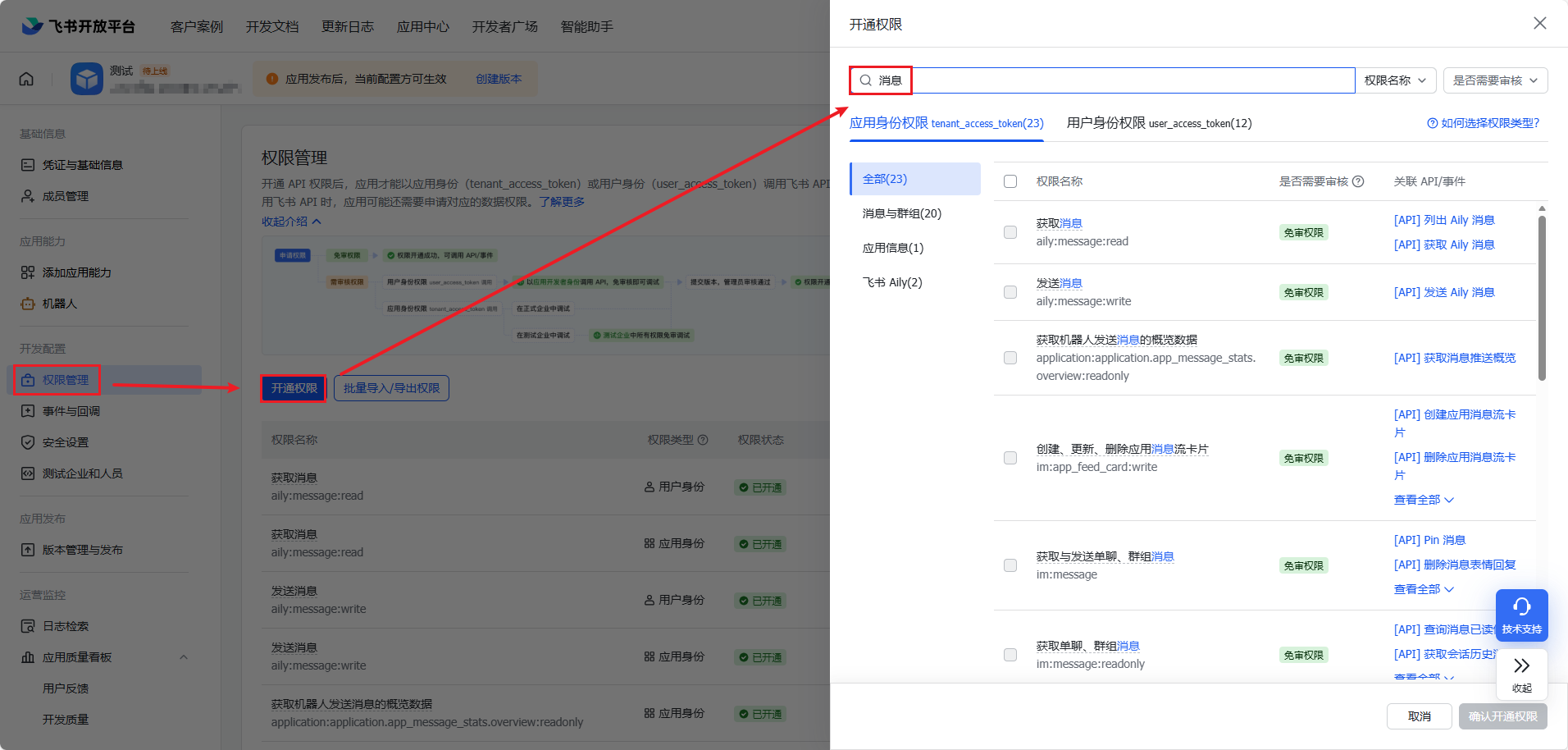This screenshot has height=750, width=1568.
Task: Click into the permission search input field
Action: click(1132, 80)
